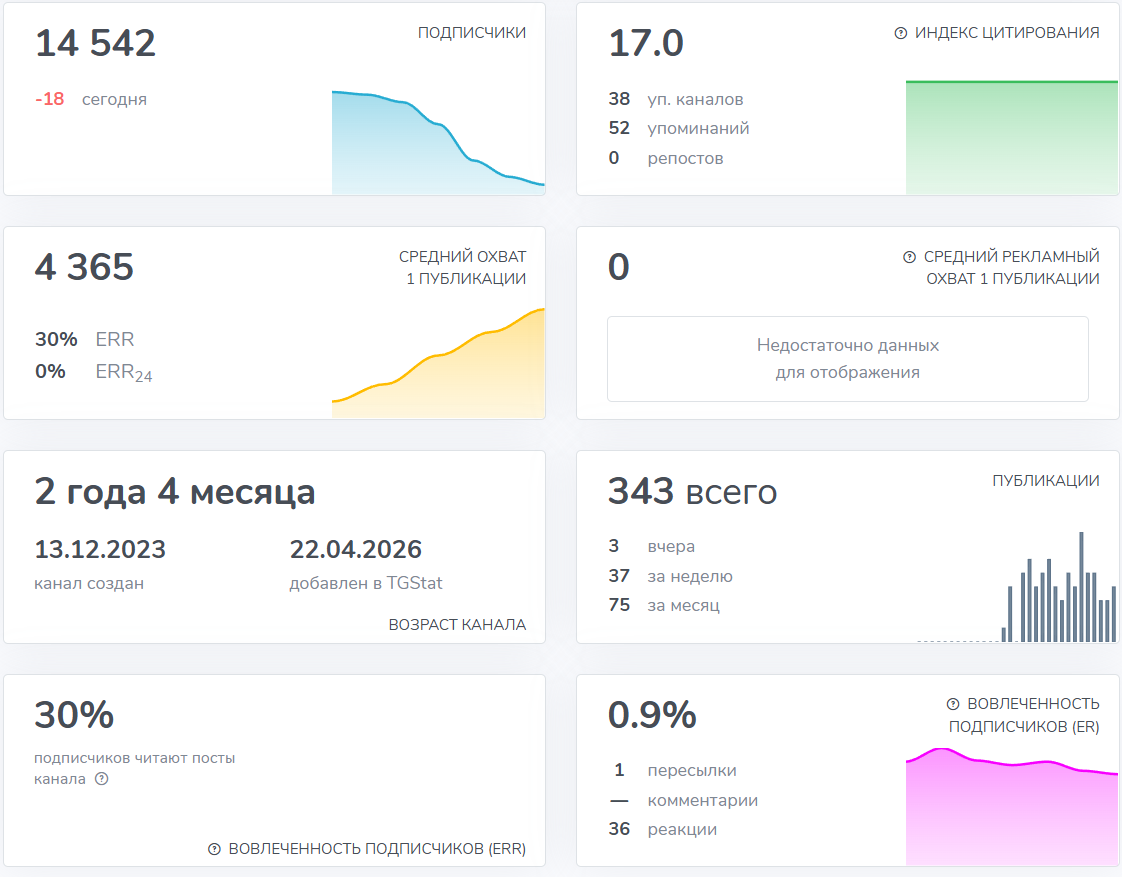Viewport: 1122px width, 877px height.
Task: Open help for ВОВЛЕЧЕННОСТЬ ПОДПИСЧИКОВ (ERR)
Action: click(216, 849)
